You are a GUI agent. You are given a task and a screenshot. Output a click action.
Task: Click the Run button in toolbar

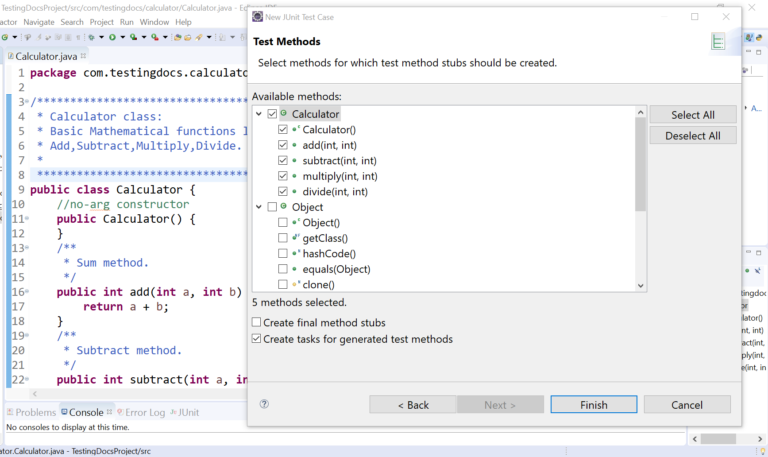110,38
